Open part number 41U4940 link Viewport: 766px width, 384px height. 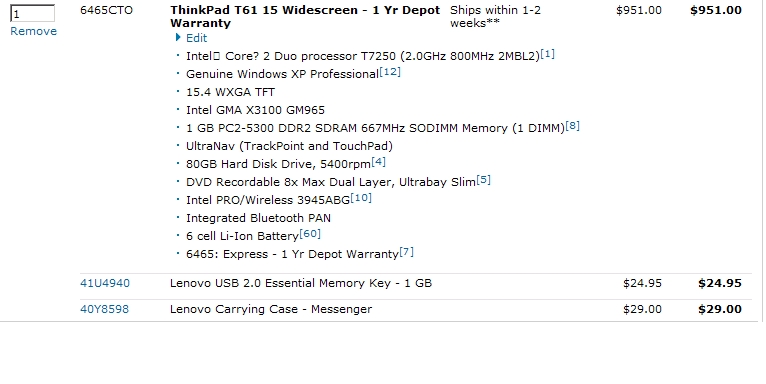(x=105, y=283)
